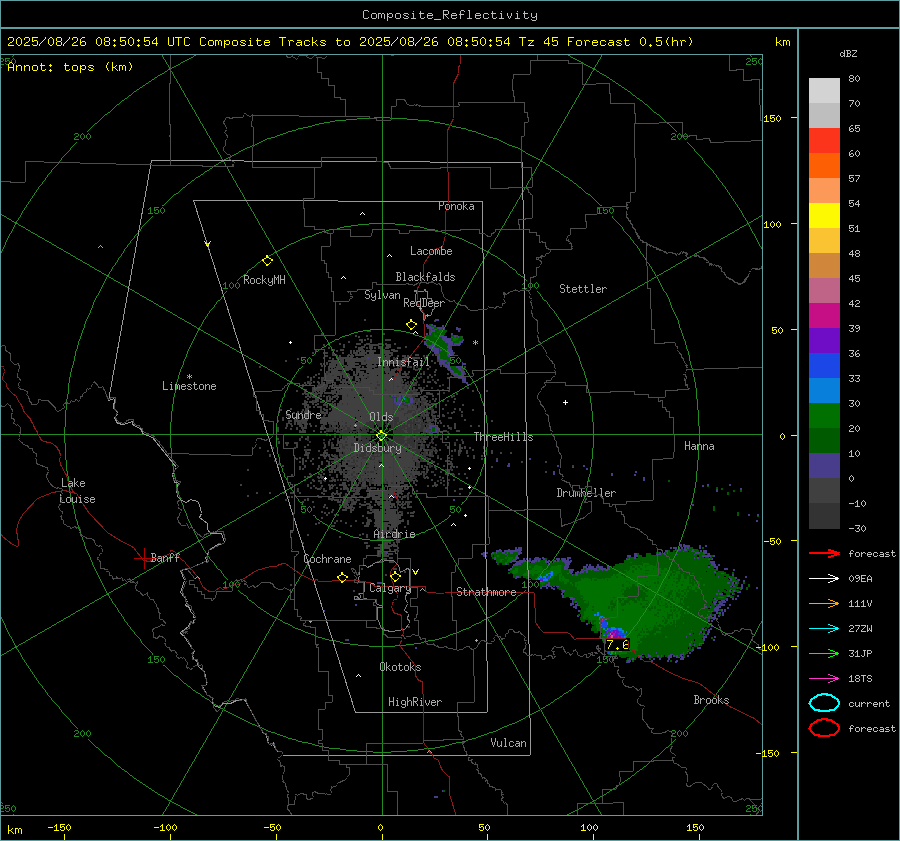The height and width of the screenshot is (841, 900).
Task: Click the Olds label
Action: pos(381,417)
